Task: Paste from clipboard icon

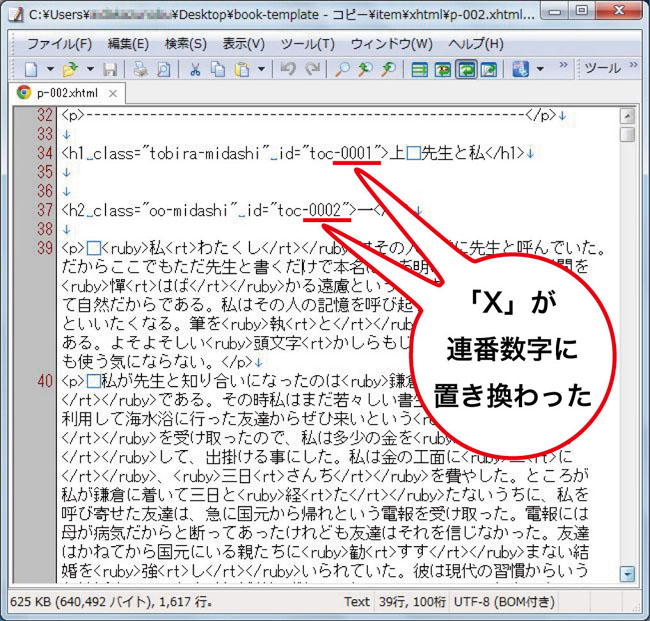Action: (x=242, y=69)
